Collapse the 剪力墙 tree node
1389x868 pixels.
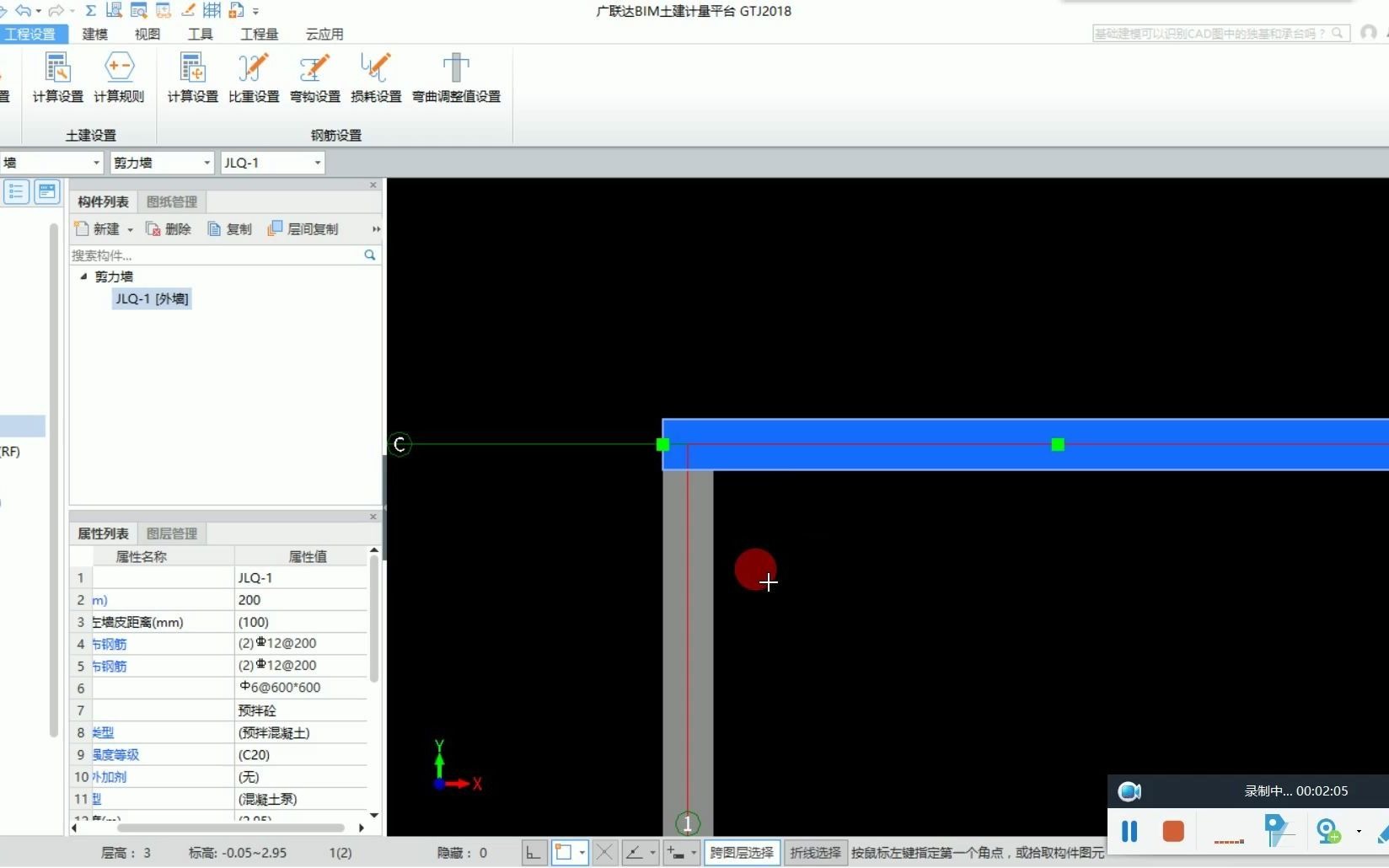(x=83, y=276)
